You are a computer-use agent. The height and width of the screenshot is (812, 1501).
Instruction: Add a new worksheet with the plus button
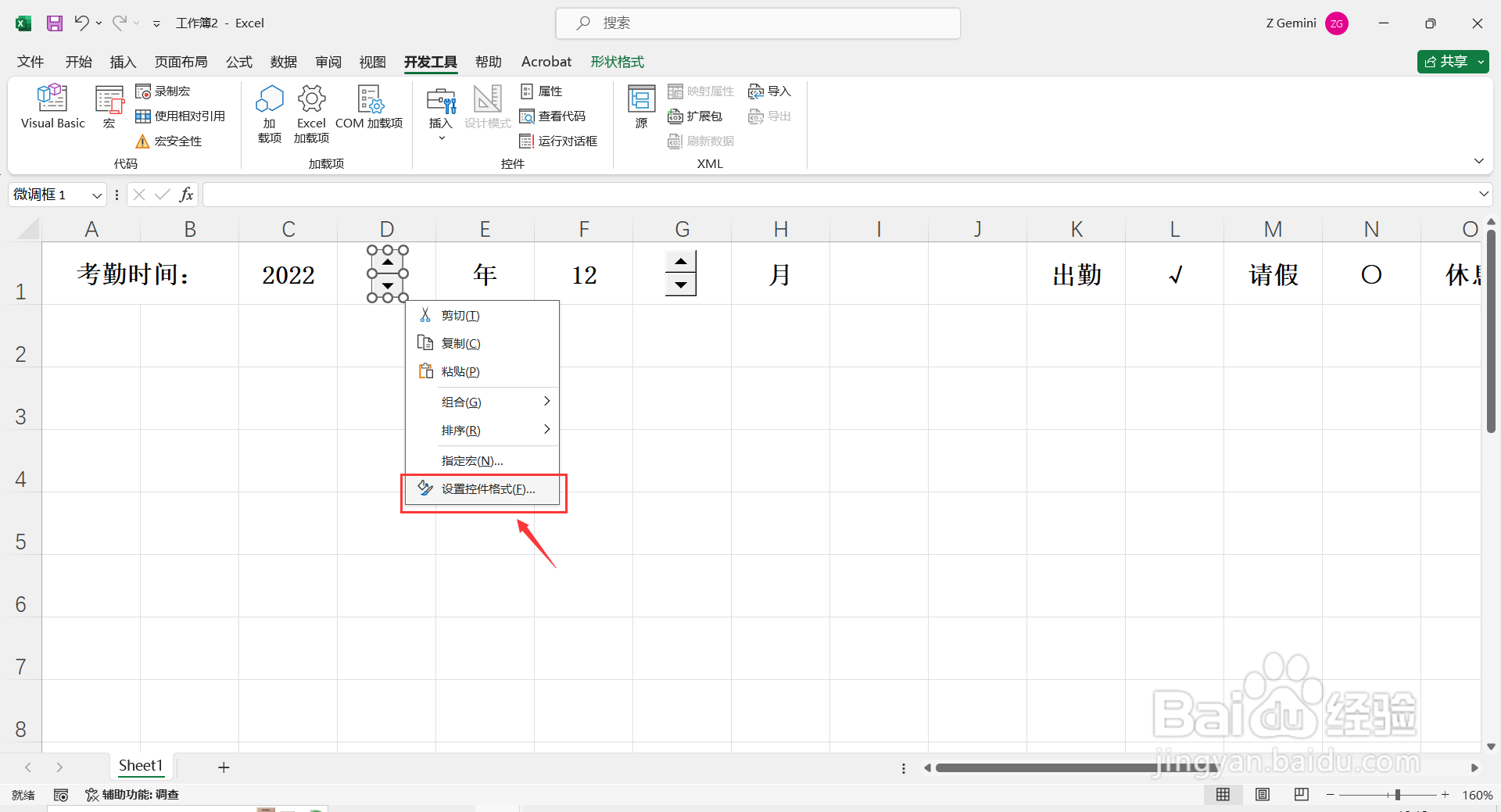click(224, 767)
